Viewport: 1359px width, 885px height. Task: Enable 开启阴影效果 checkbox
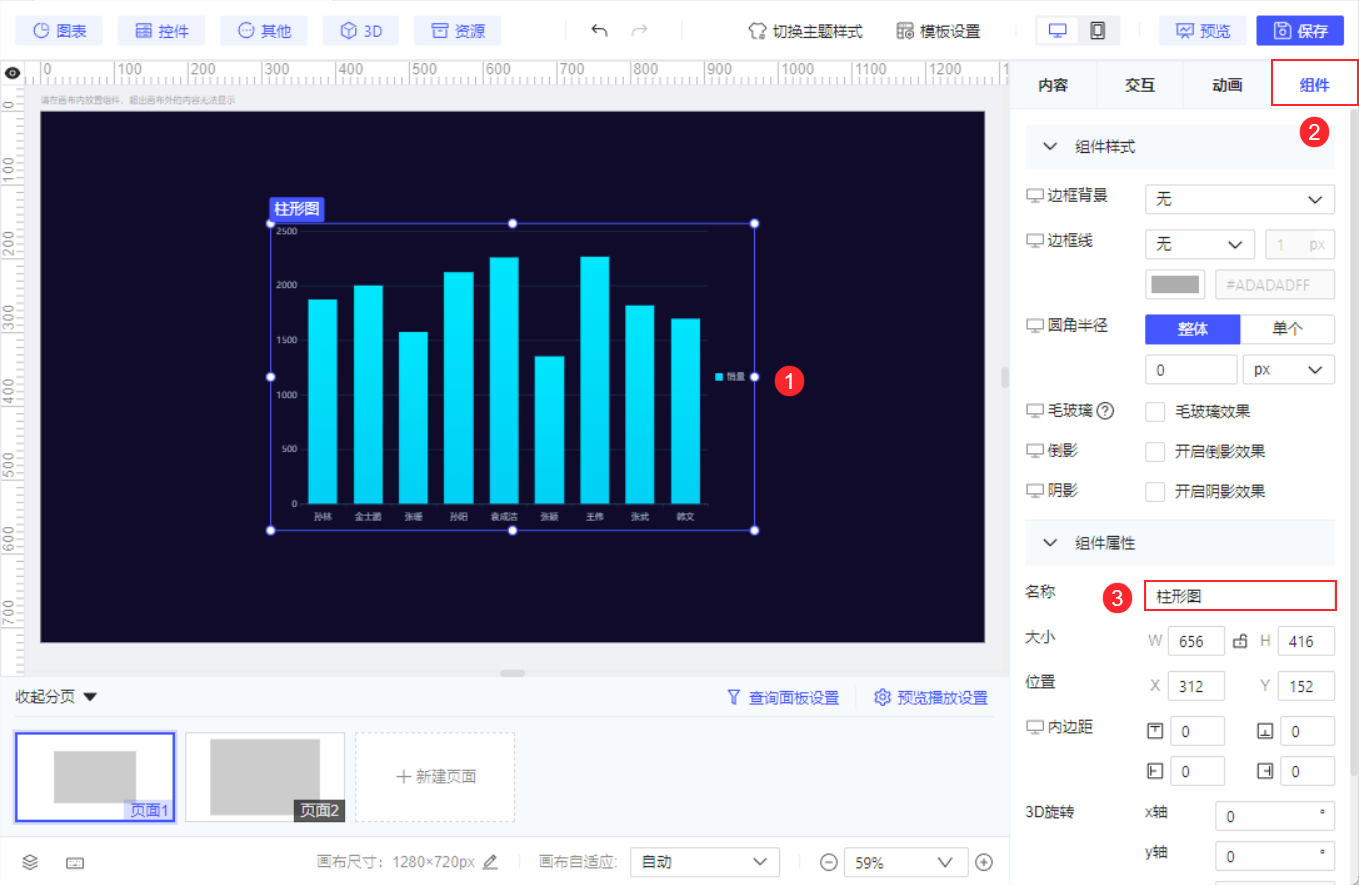(x=1155, y=492)
